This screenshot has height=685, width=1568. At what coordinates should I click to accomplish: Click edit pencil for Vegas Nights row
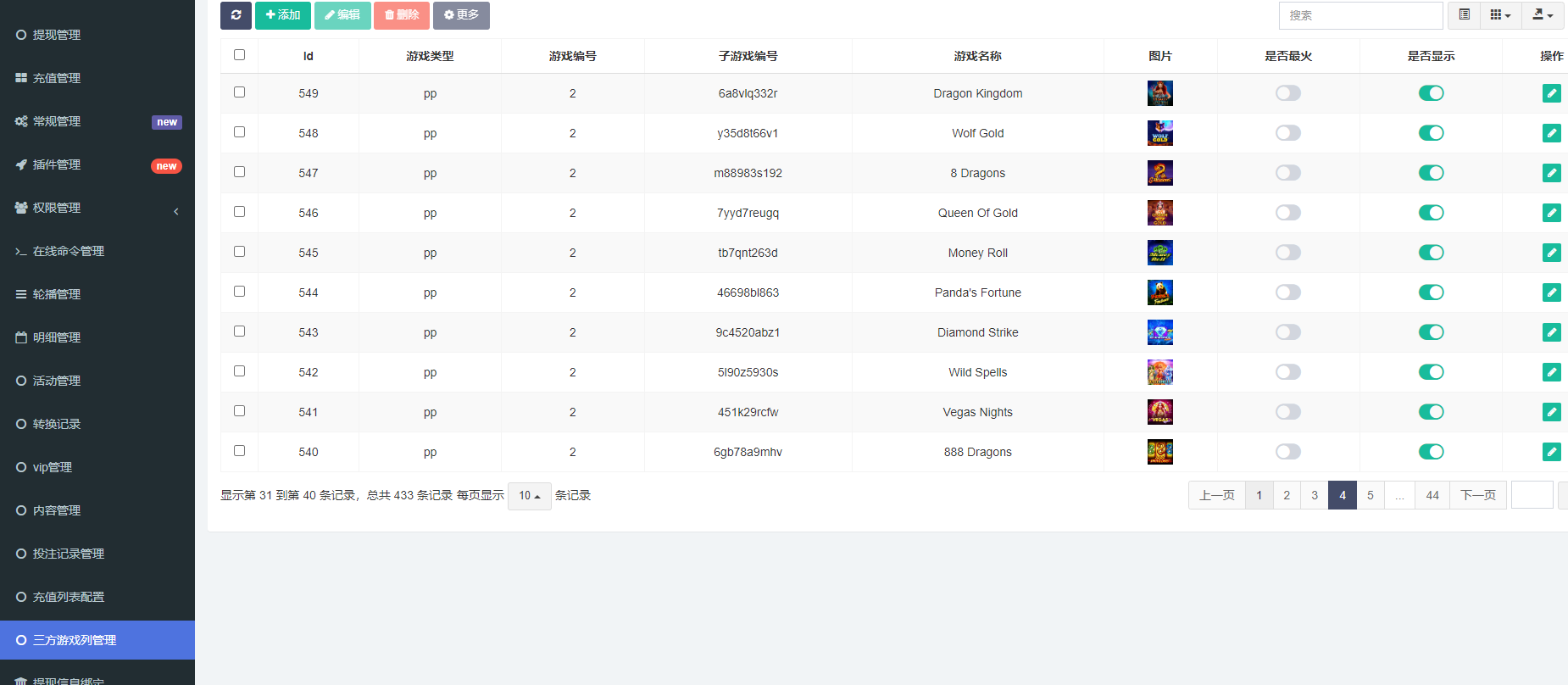tap(1552, 412)
